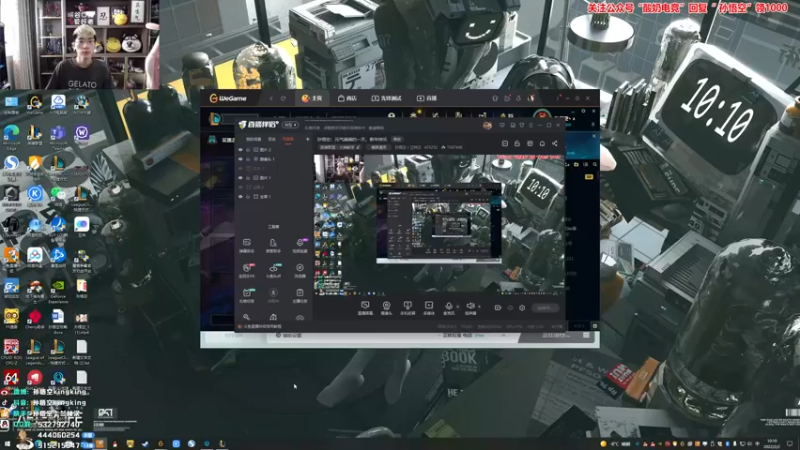Click share icon in stream app header
800x450 pixels.
coord(555,144)
